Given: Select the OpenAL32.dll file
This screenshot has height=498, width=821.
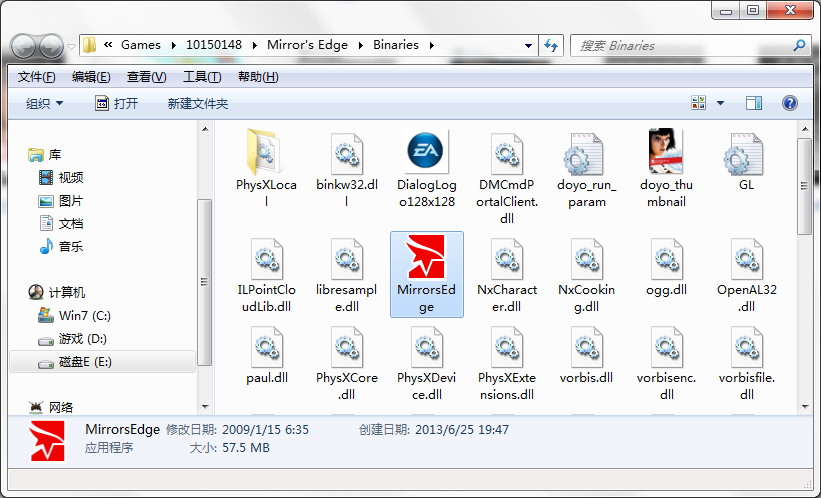Looking at the screenshot, I should coord(747,275).
